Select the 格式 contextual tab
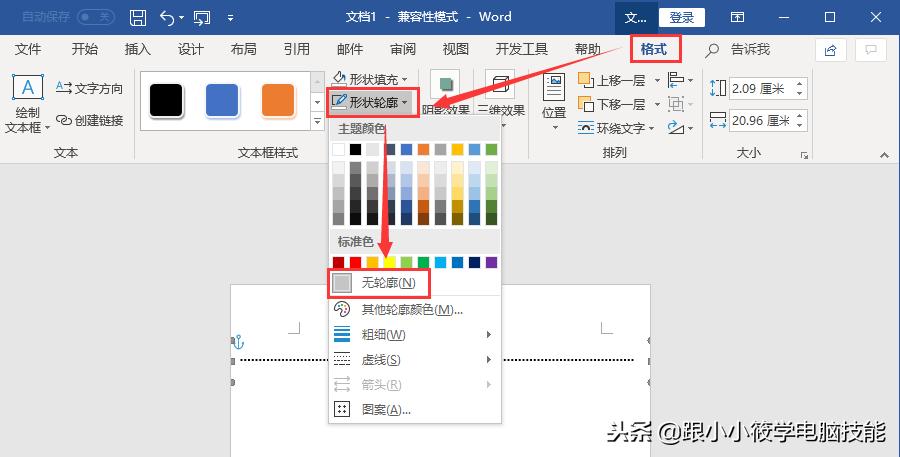 tap(654, 49)
